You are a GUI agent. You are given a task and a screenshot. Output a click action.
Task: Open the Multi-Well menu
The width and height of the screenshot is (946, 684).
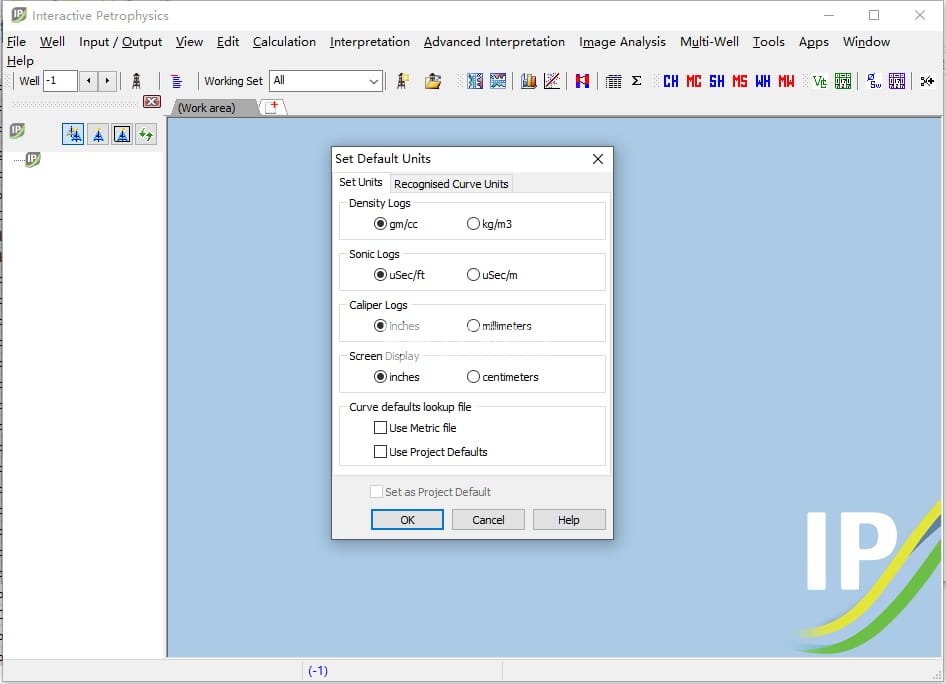(x=709, y=42)
